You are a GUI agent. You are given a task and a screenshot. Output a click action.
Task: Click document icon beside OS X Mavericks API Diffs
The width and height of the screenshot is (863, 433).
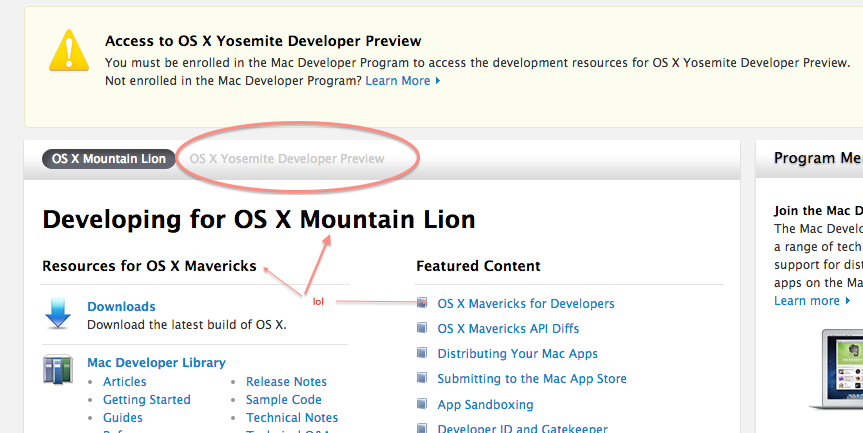click(422, 328)
